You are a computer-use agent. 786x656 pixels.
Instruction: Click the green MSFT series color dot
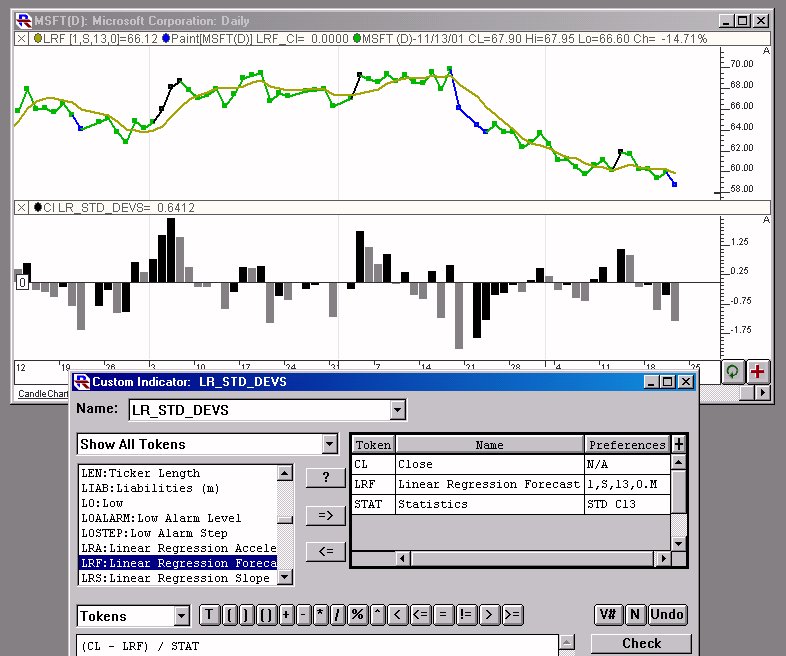tap(357, 39)
